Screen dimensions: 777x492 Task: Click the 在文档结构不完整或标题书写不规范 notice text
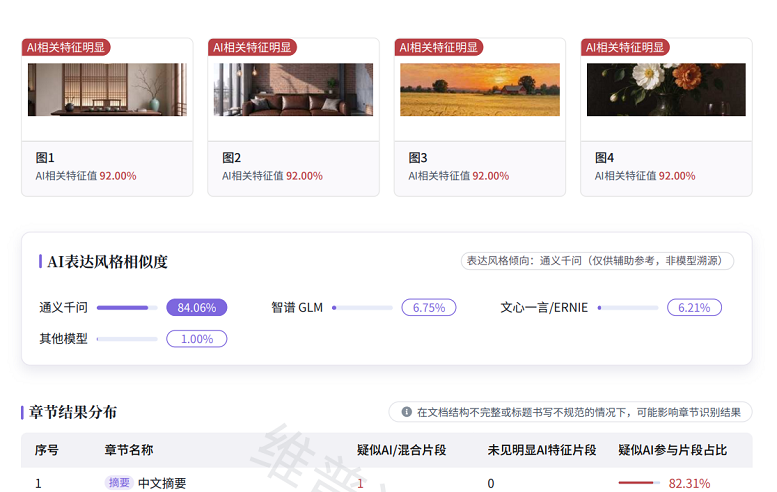[579, 412]
